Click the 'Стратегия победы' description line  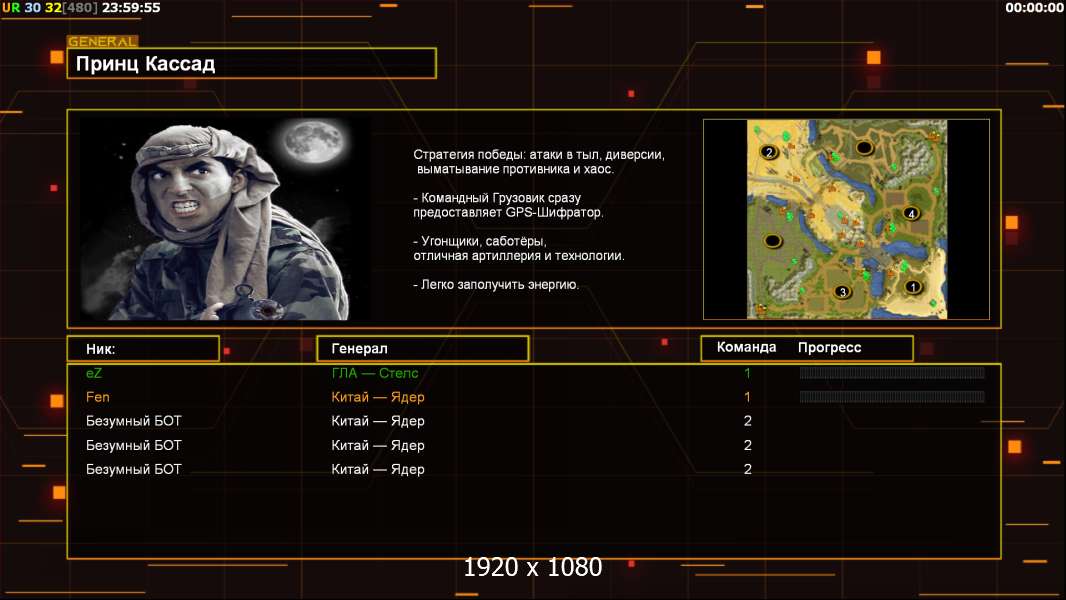pyautogui.click(x=539, y=155)
